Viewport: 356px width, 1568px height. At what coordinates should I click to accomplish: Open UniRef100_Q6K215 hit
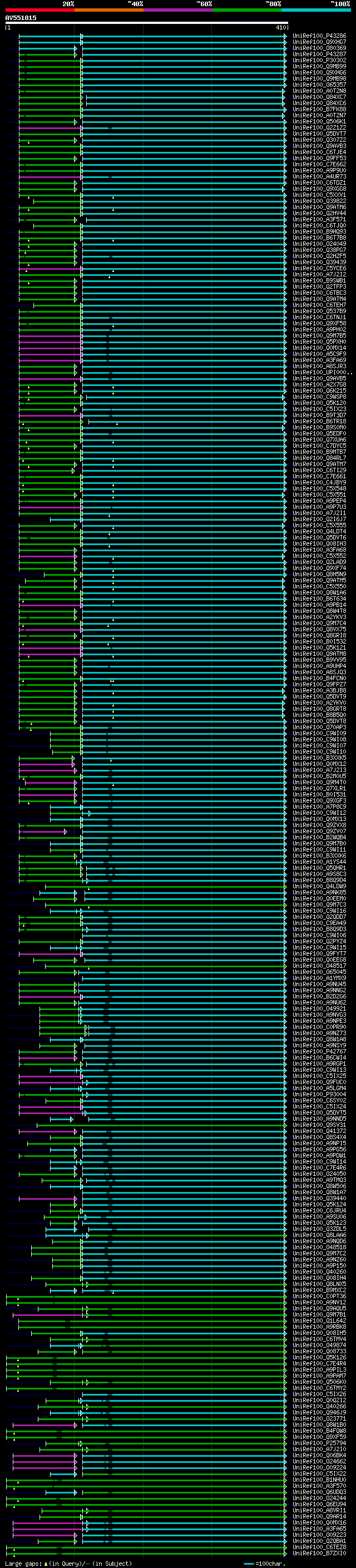319,391
